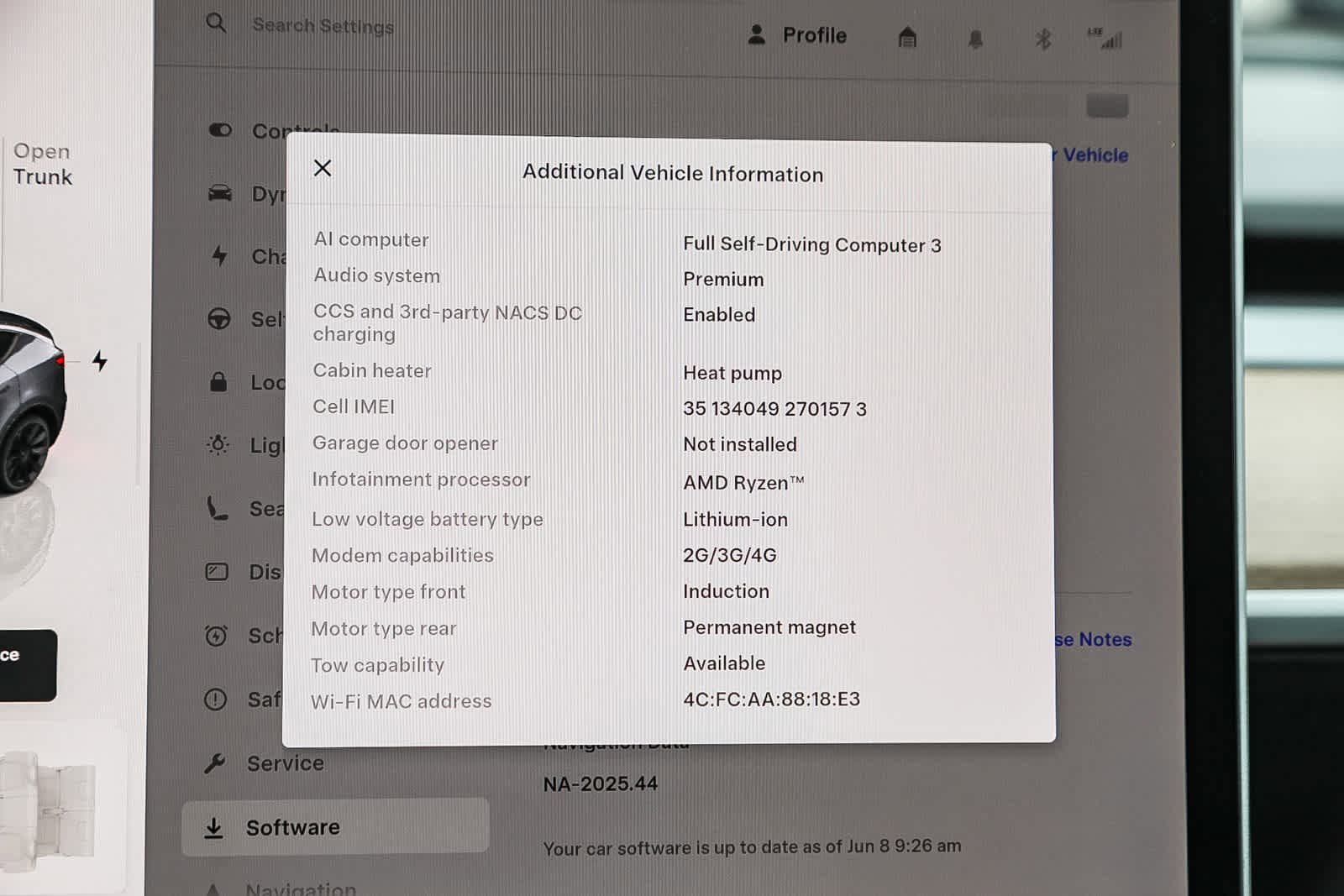
Task: Select the Premium audio system value
Action: click(x=723, y=280)
